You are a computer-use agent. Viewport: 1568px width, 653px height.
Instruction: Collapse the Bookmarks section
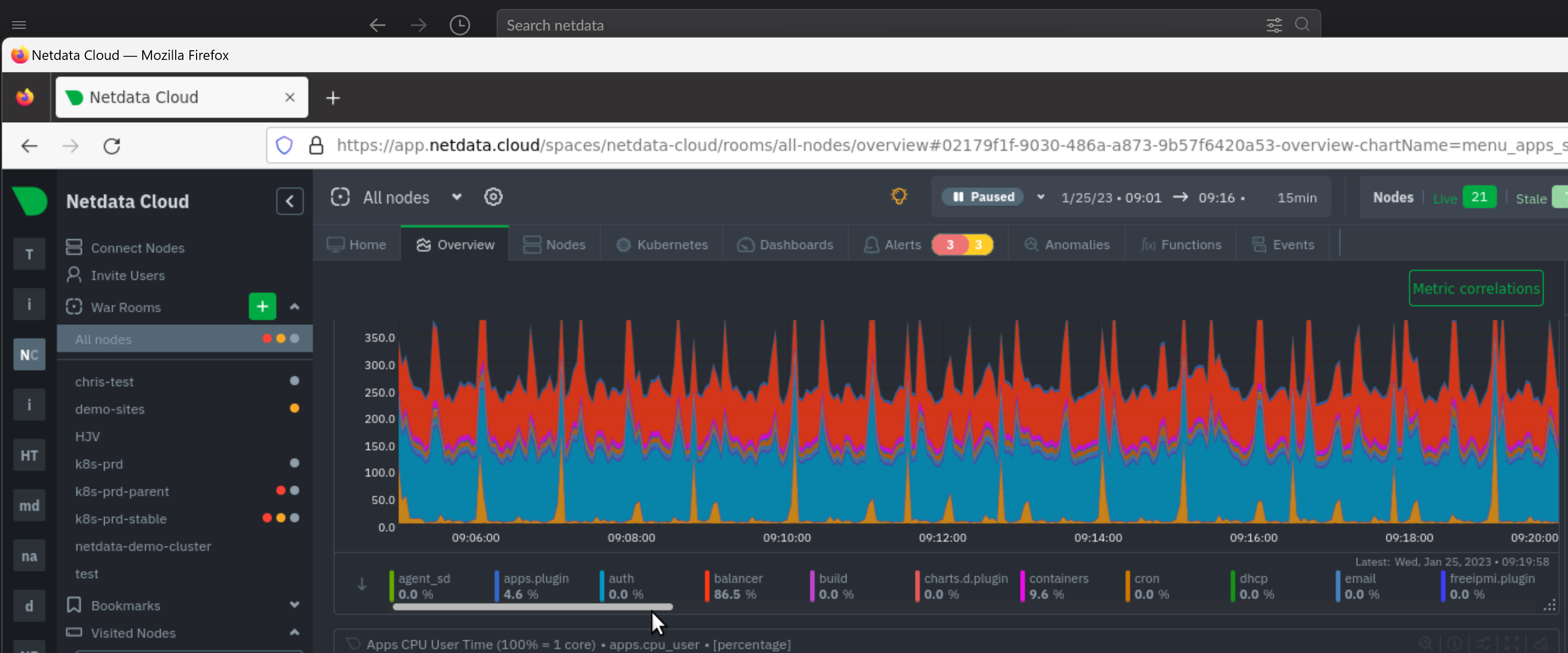coord(295,604)
